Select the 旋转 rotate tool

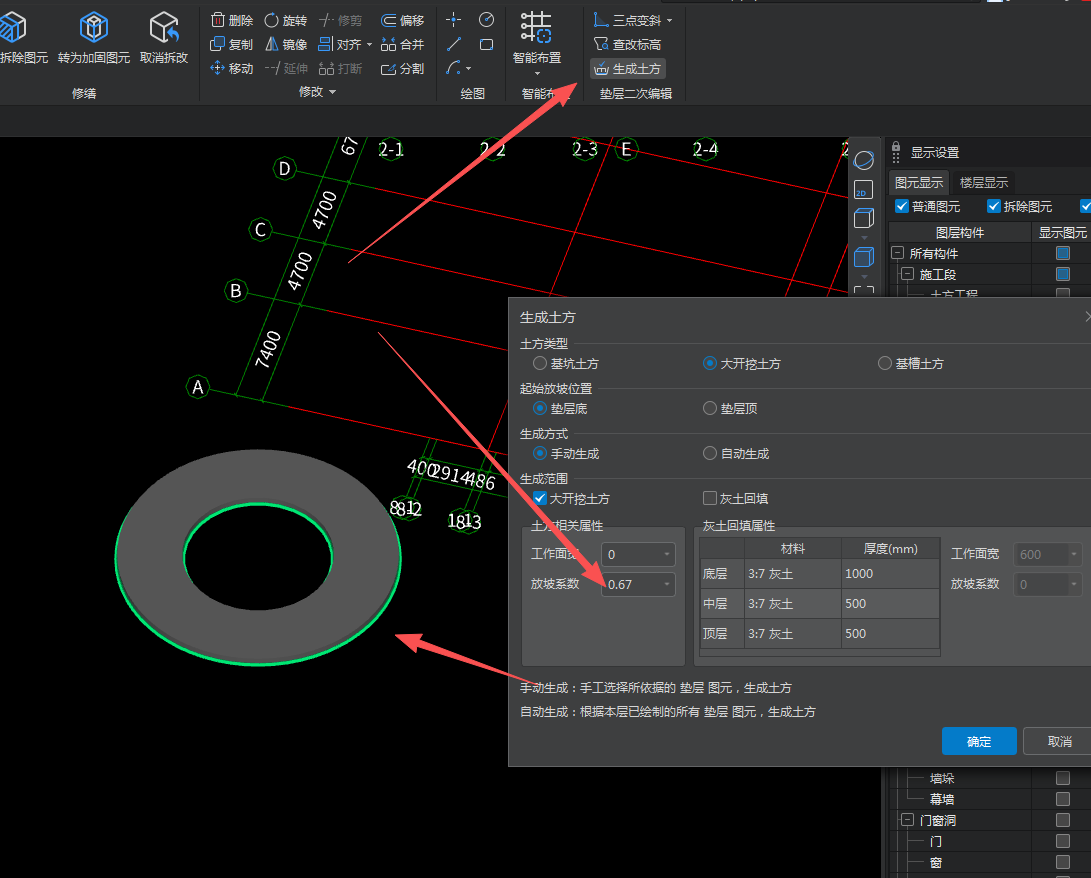click(286, 20)
